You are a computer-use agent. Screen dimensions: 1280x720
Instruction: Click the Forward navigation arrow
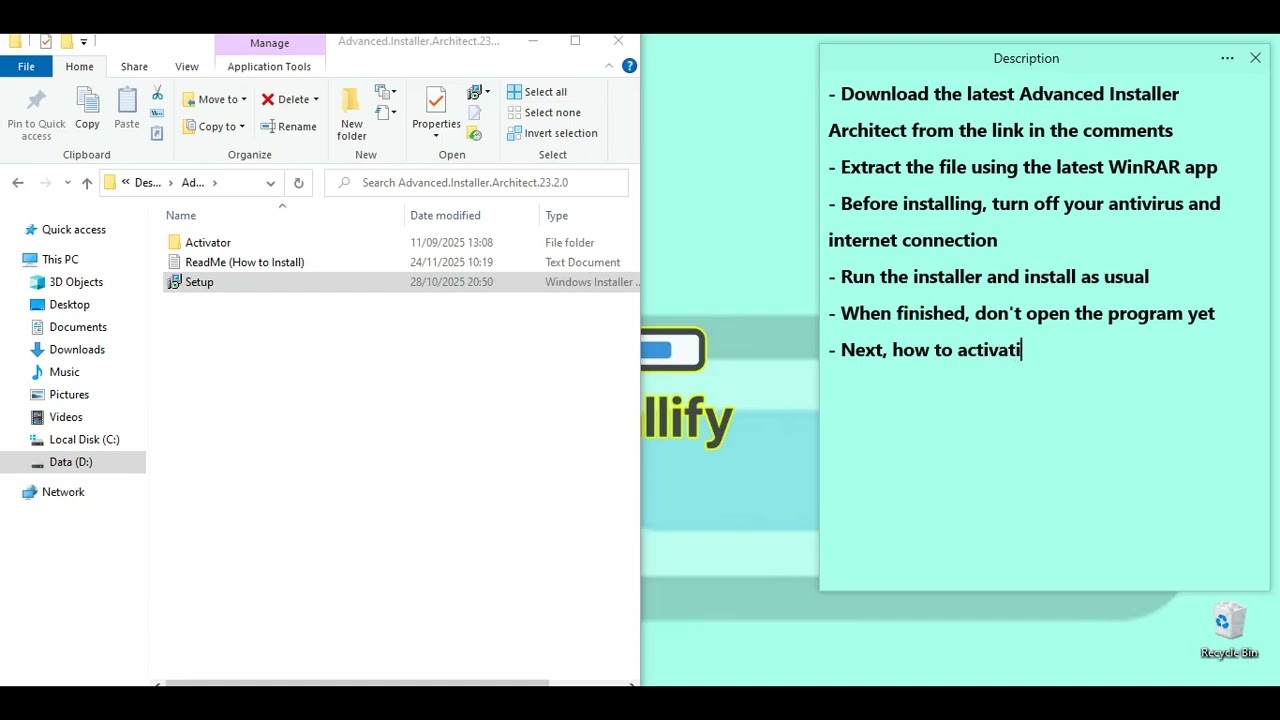pyautogui.click(x=45, y=183)
